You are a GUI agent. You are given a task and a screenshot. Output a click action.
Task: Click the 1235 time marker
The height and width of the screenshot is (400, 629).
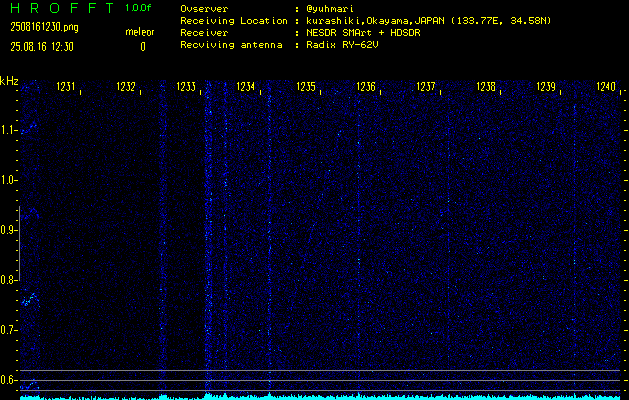306,86
